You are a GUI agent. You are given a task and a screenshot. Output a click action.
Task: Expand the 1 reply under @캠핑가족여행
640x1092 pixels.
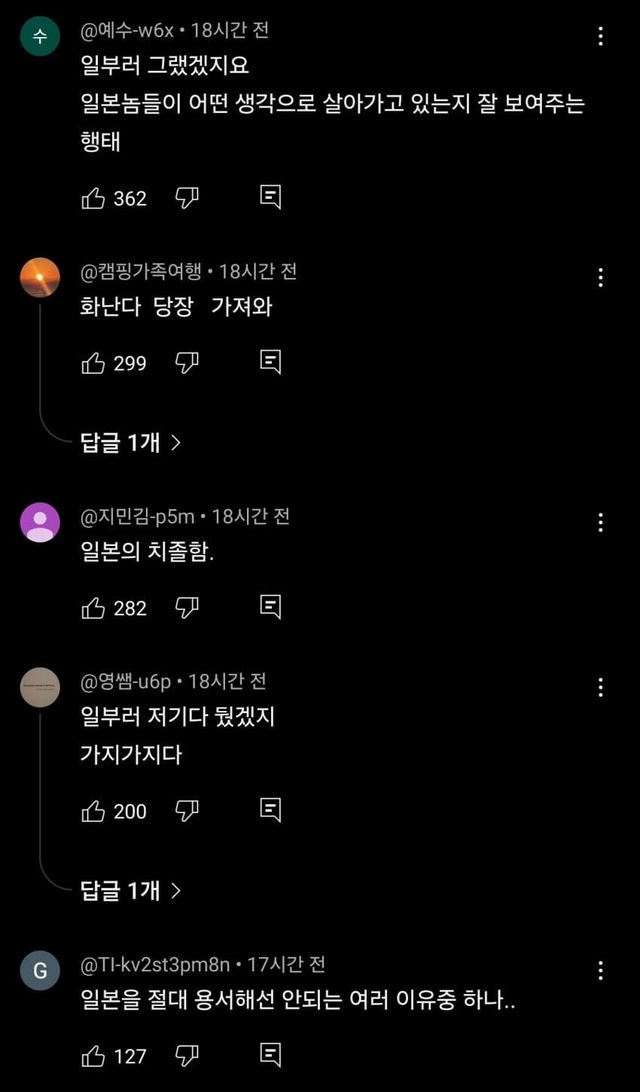(130, 443)
